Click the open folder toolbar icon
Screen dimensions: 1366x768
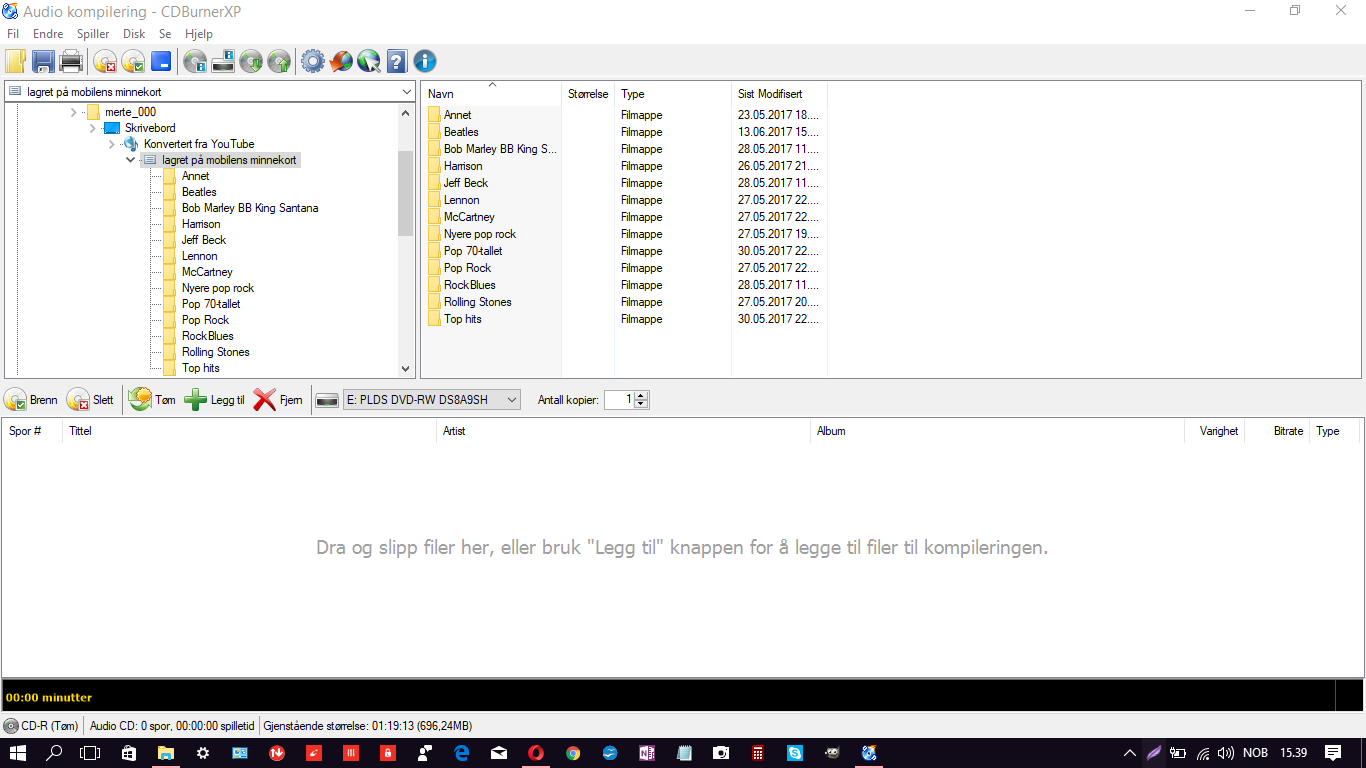[15, 62]
